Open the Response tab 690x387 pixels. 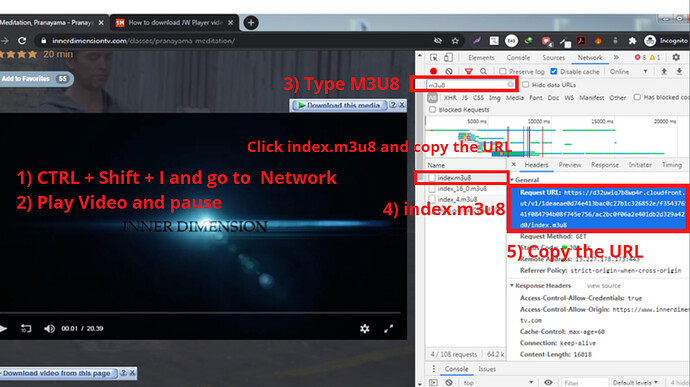click(x=605, y=165)
